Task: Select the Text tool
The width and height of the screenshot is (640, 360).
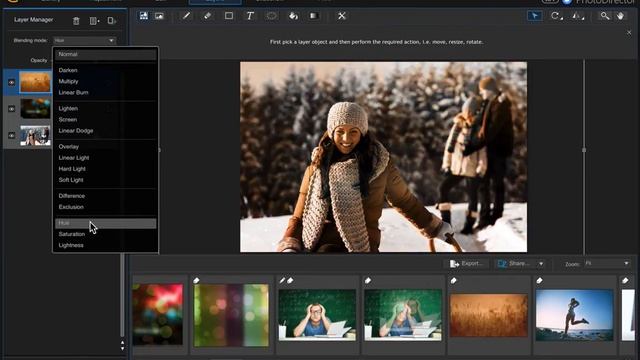Action: (x=250, y=16)
